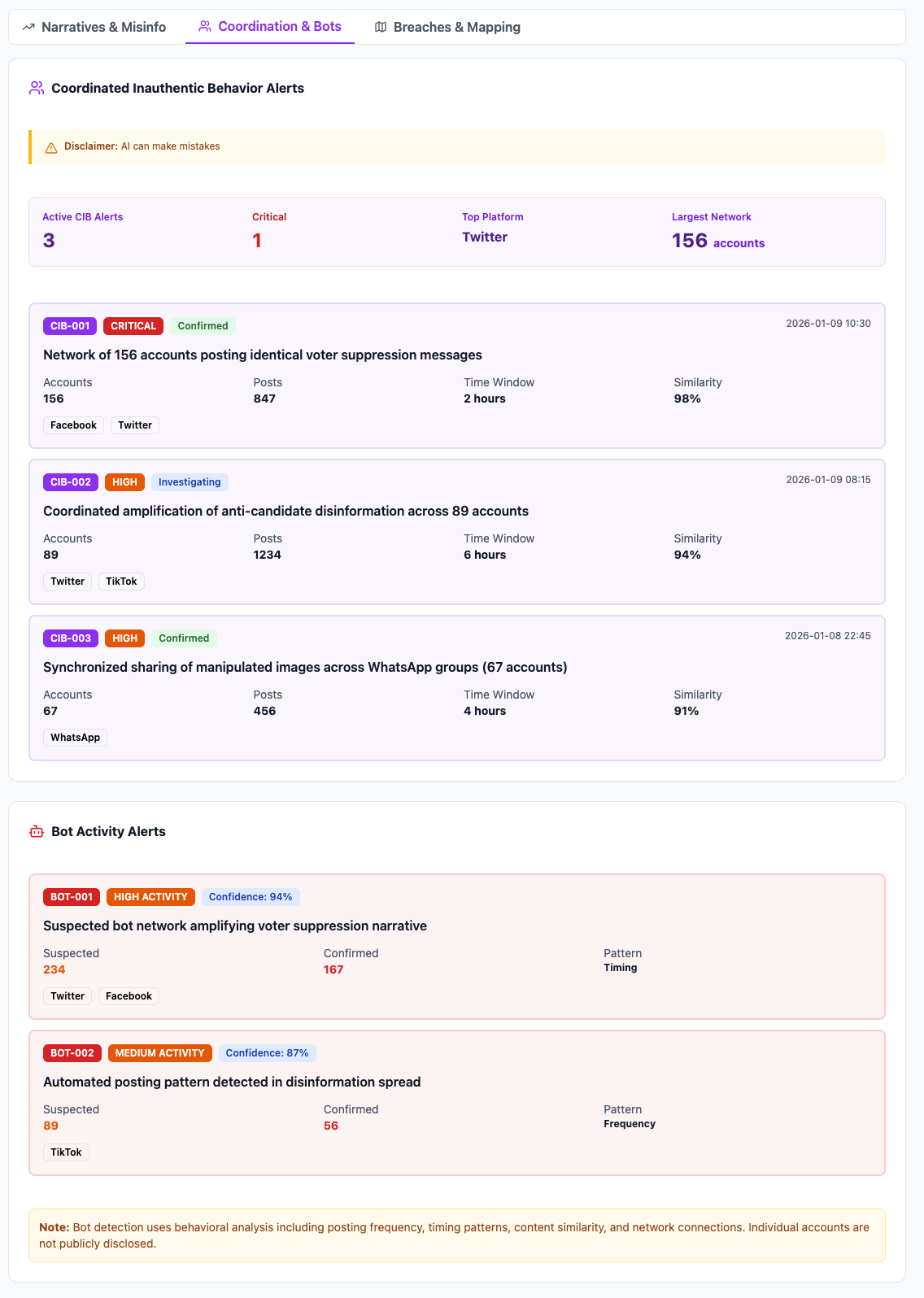This screenshot has width=924, height=1298.
Task: Click the HIGH badge on CIB-002
Action: pyautogui.click(x=124, y=482)
